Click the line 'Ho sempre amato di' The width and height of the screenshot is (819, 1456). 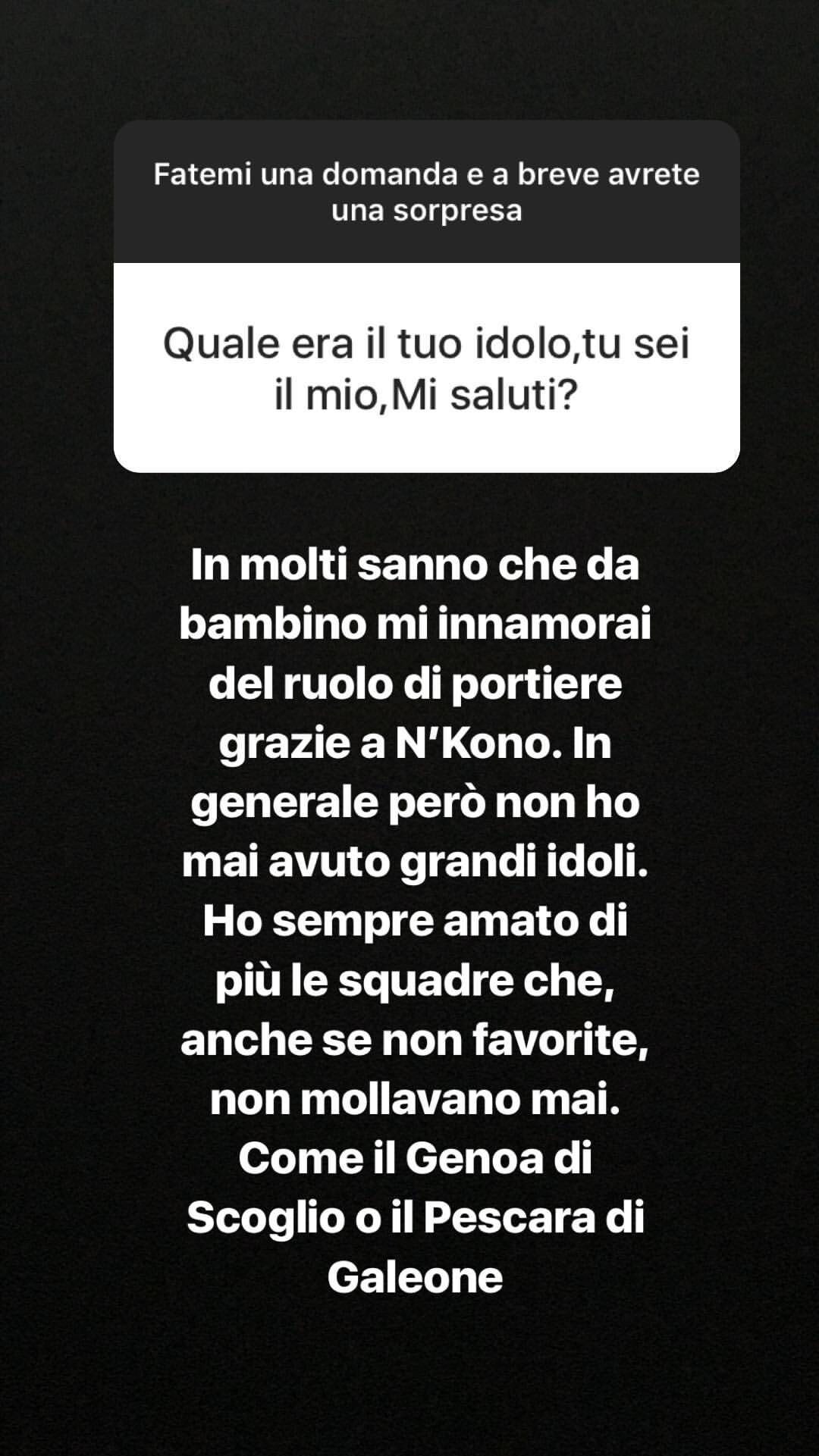pyautogui.click(x=415, y=920)
